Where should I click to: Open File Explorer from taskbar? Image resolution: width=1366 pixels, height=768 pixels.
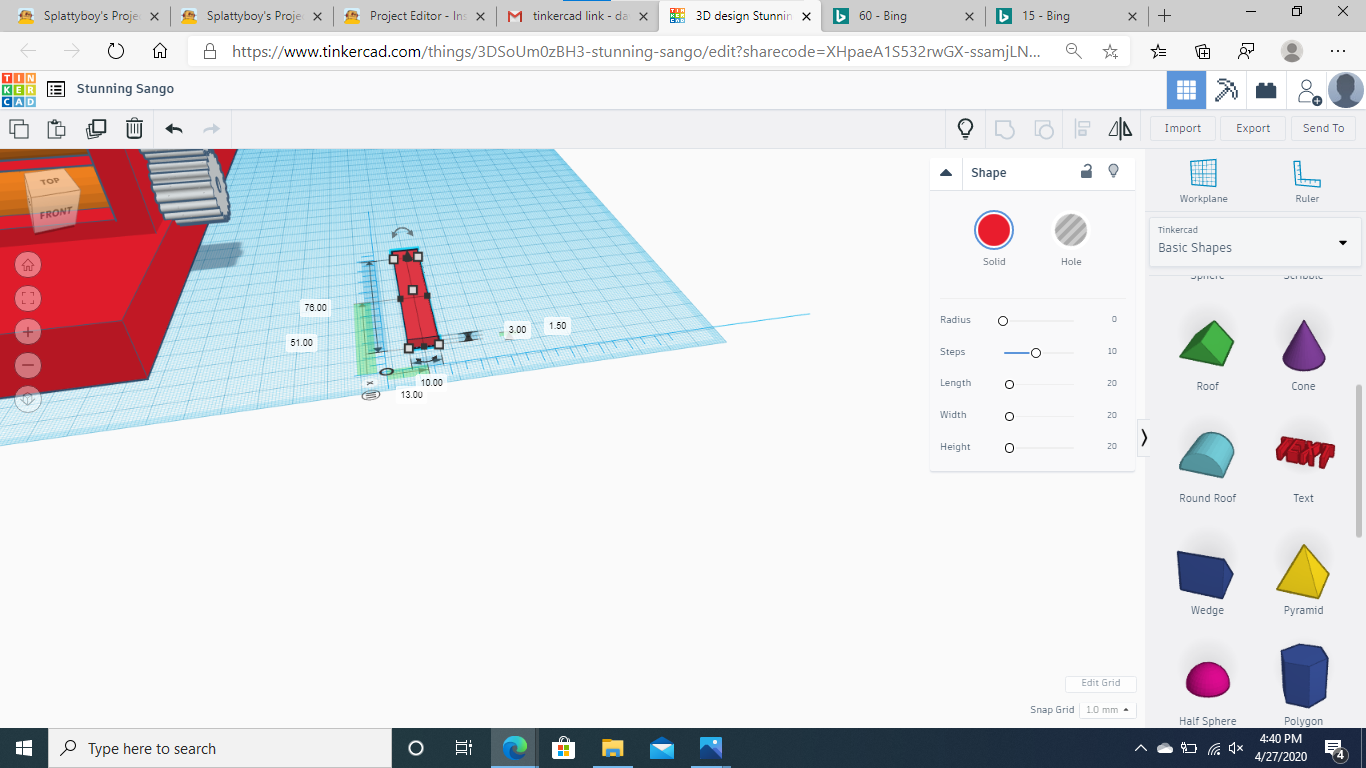tap(612, 748)
